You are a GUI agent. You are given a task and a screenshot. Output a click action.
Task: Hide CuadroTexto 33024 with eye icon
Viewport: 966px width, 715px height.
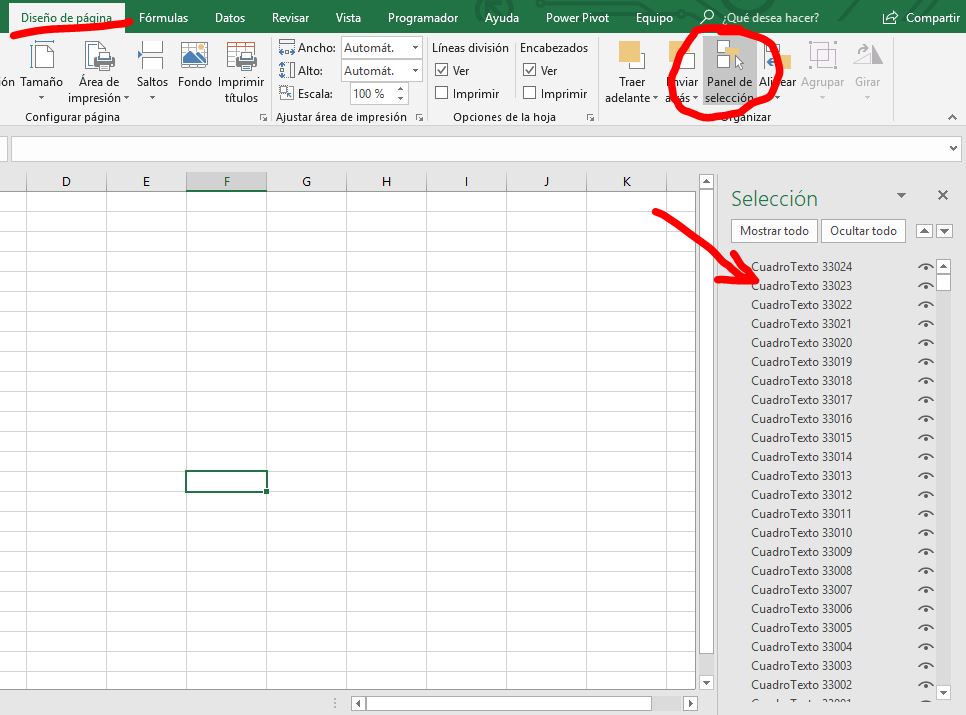[x=925, y=267]
